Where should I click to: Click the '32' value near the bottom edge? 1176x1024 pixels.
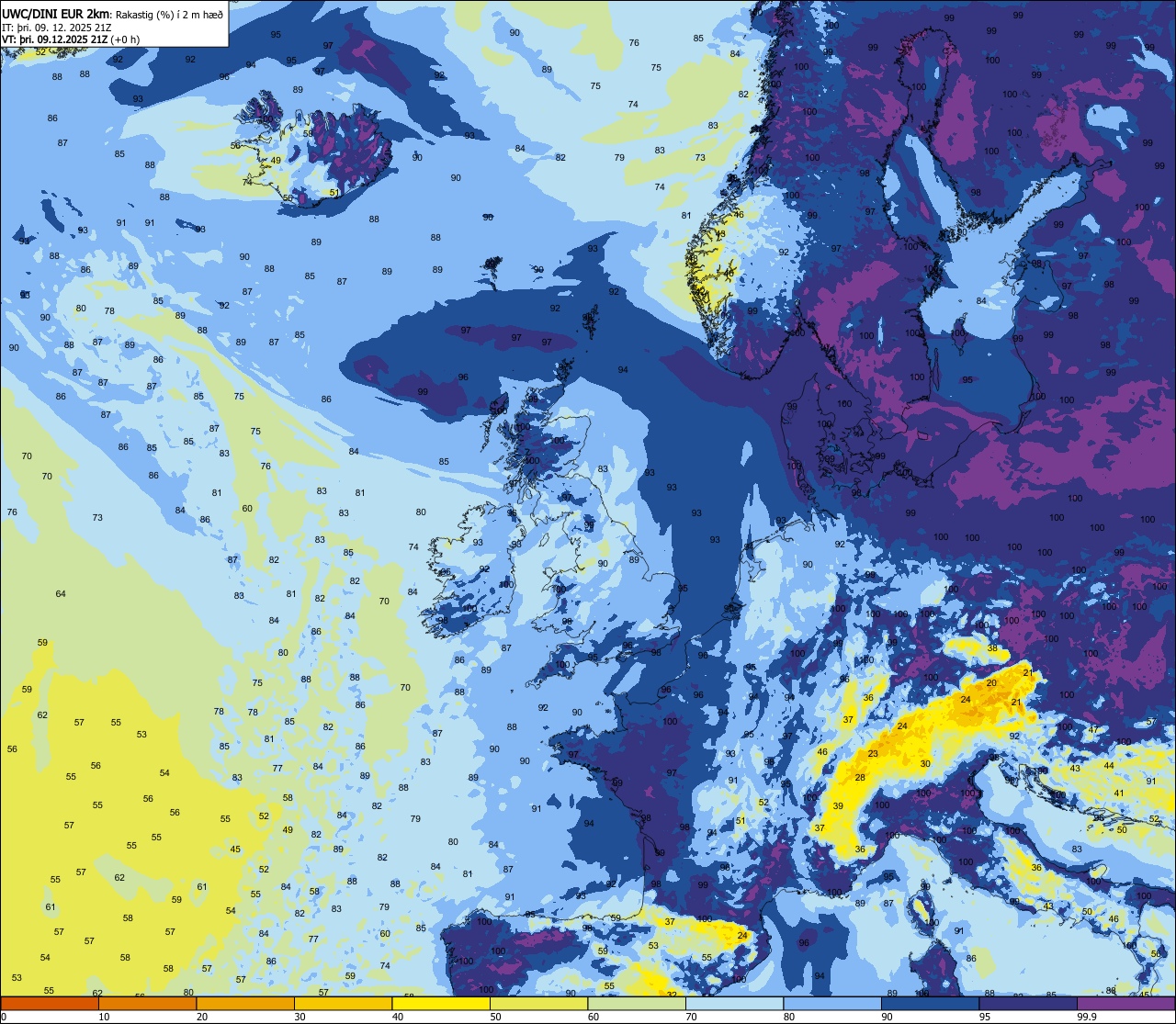(673, 995)
